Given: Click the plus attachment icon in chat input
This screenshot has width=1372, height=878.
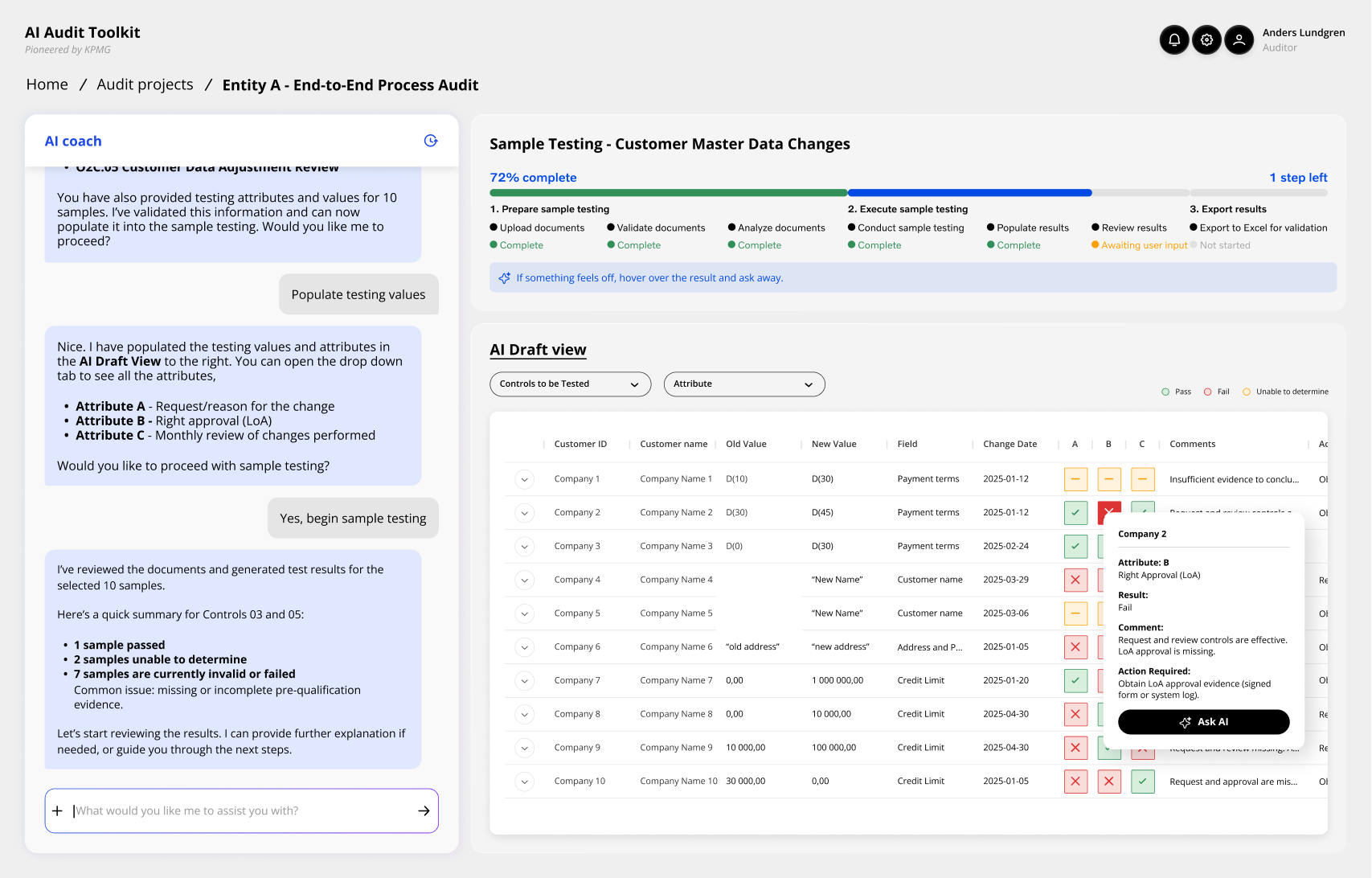Looking at the screenshot, I should click(x=57, y=810).
